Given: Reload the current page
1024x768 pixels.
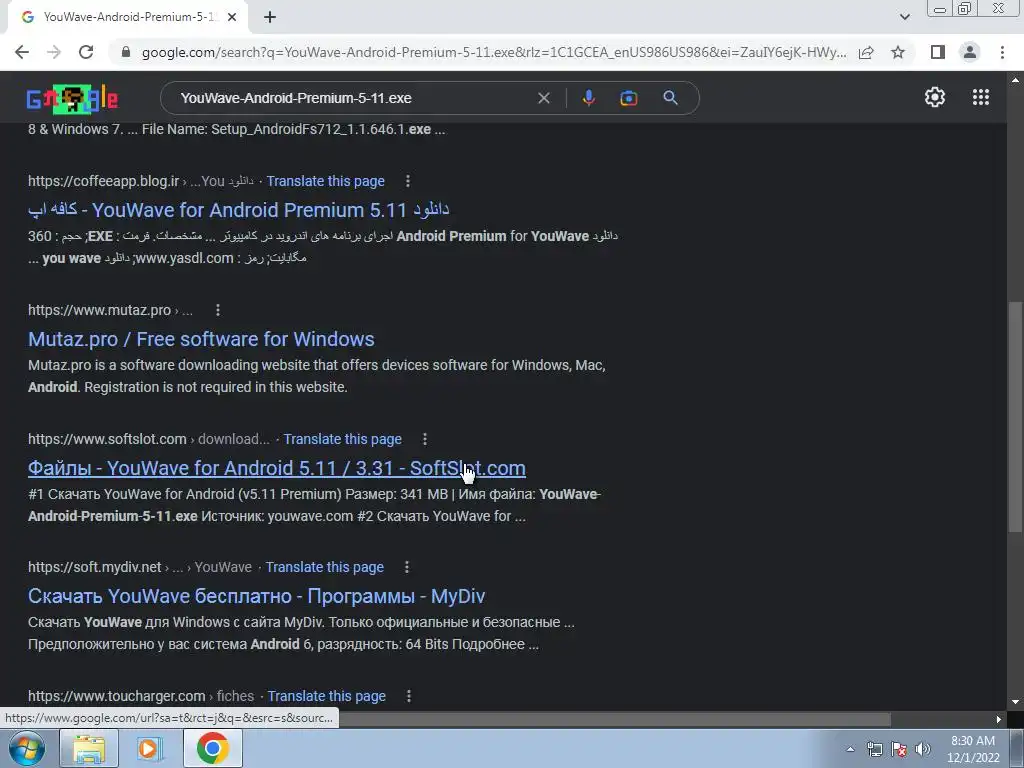Looking at the screenshot, I should 86,52.
